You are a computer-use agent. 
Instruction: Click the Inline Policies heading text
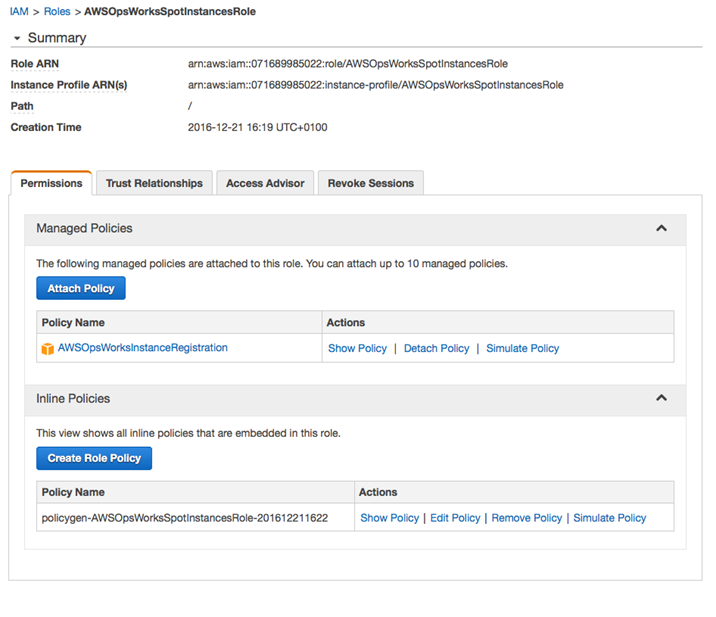pos(73,399)
